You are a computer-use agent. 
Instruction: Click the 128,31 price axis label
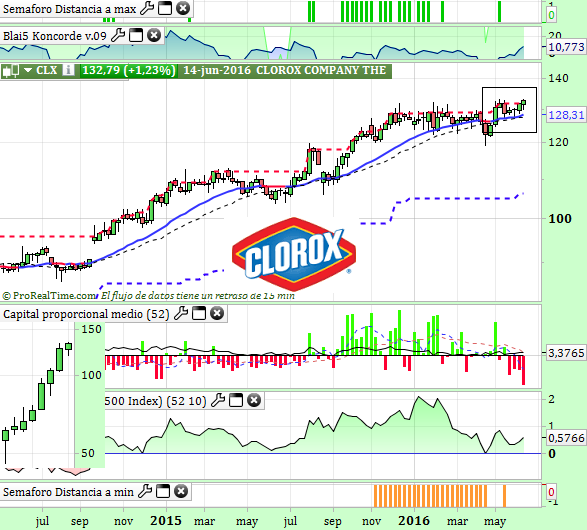[x=566, y=115]
